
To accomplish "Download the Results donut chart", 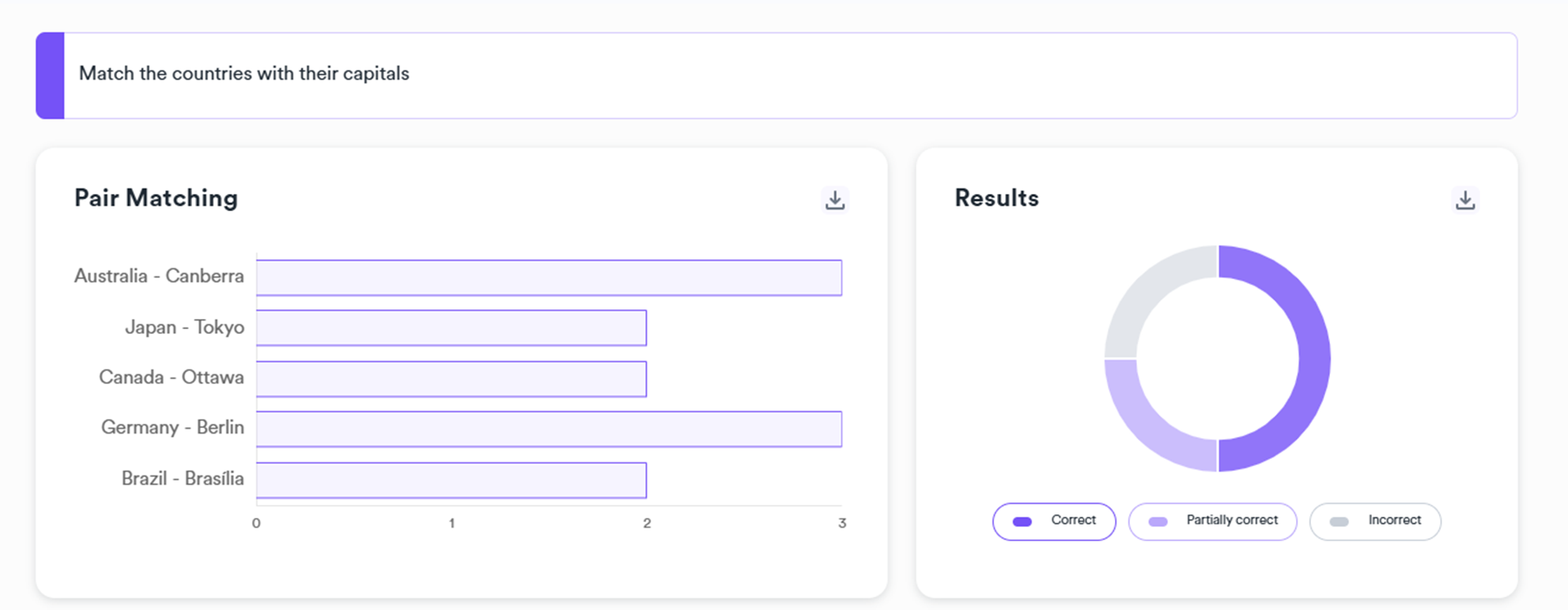I will pyautogui.click(x=1465, y=200).
